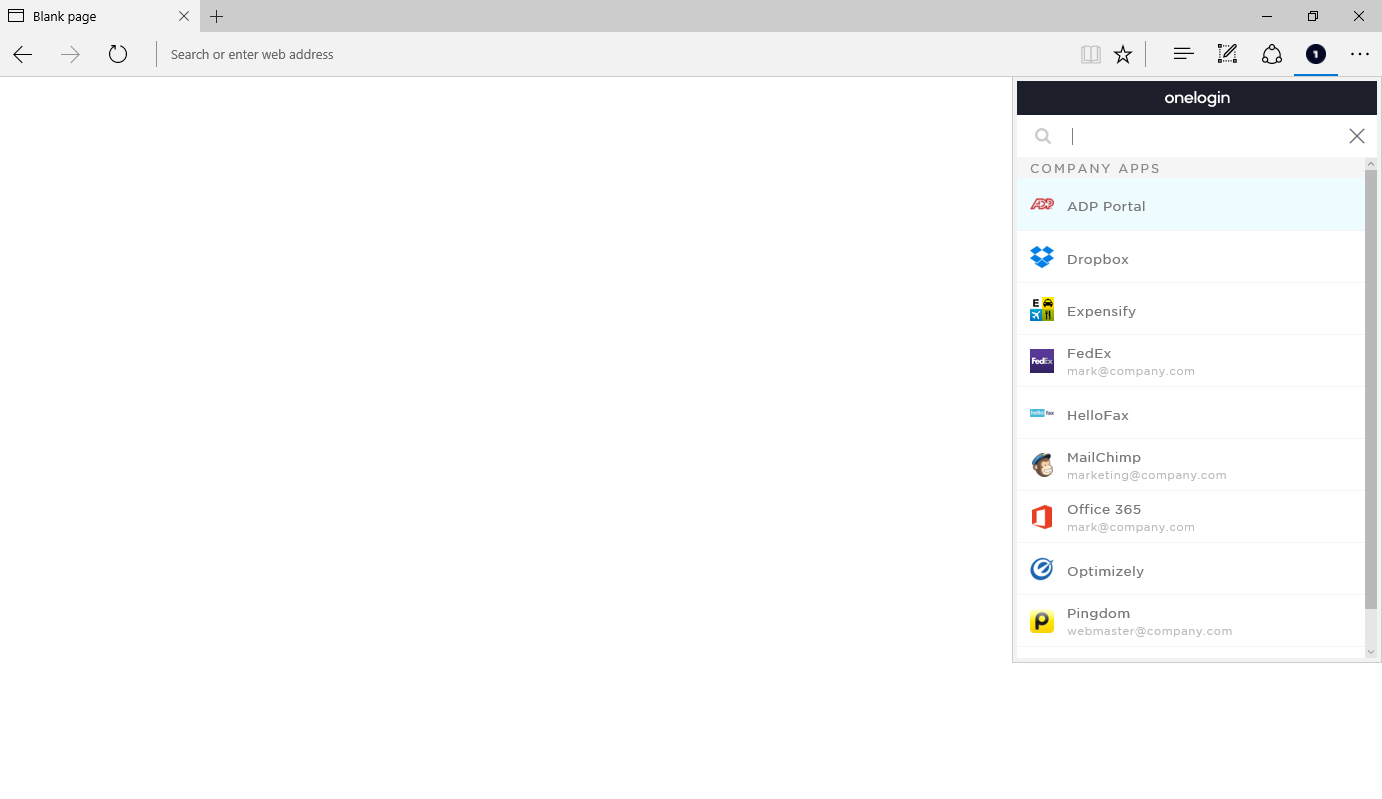
Task: Open a new tab with plus button
Action: tap(217, 16)
